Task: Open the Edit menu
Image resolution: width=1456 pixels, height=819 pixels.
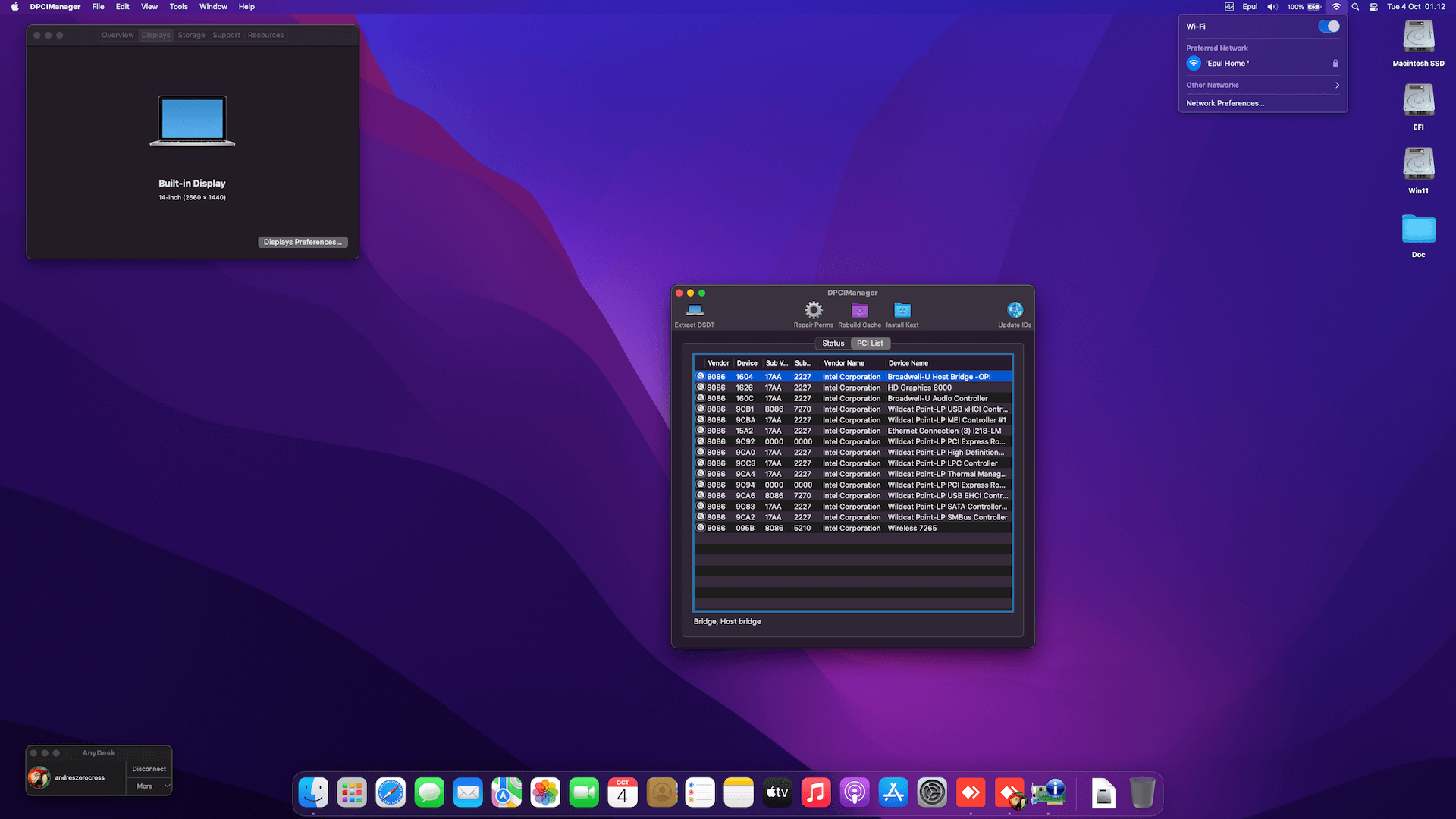Action: point(122,7)
